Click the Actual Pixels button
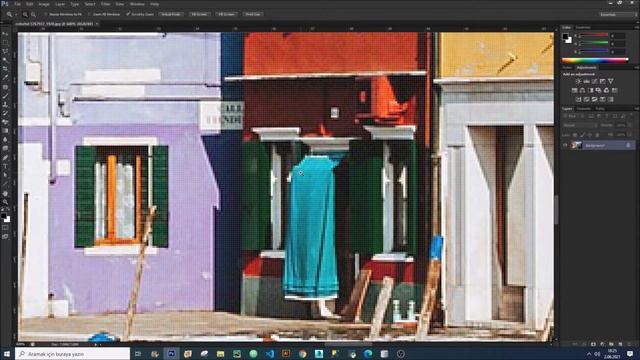640x360 pixels. [x=170, y=14]
